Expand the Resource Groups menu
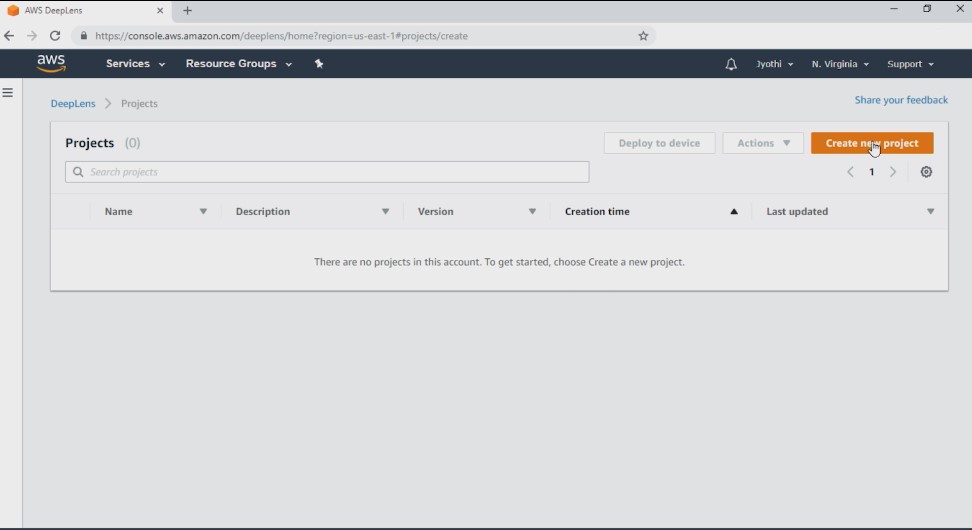Viewport: 972px width, 530px height. 239,63
